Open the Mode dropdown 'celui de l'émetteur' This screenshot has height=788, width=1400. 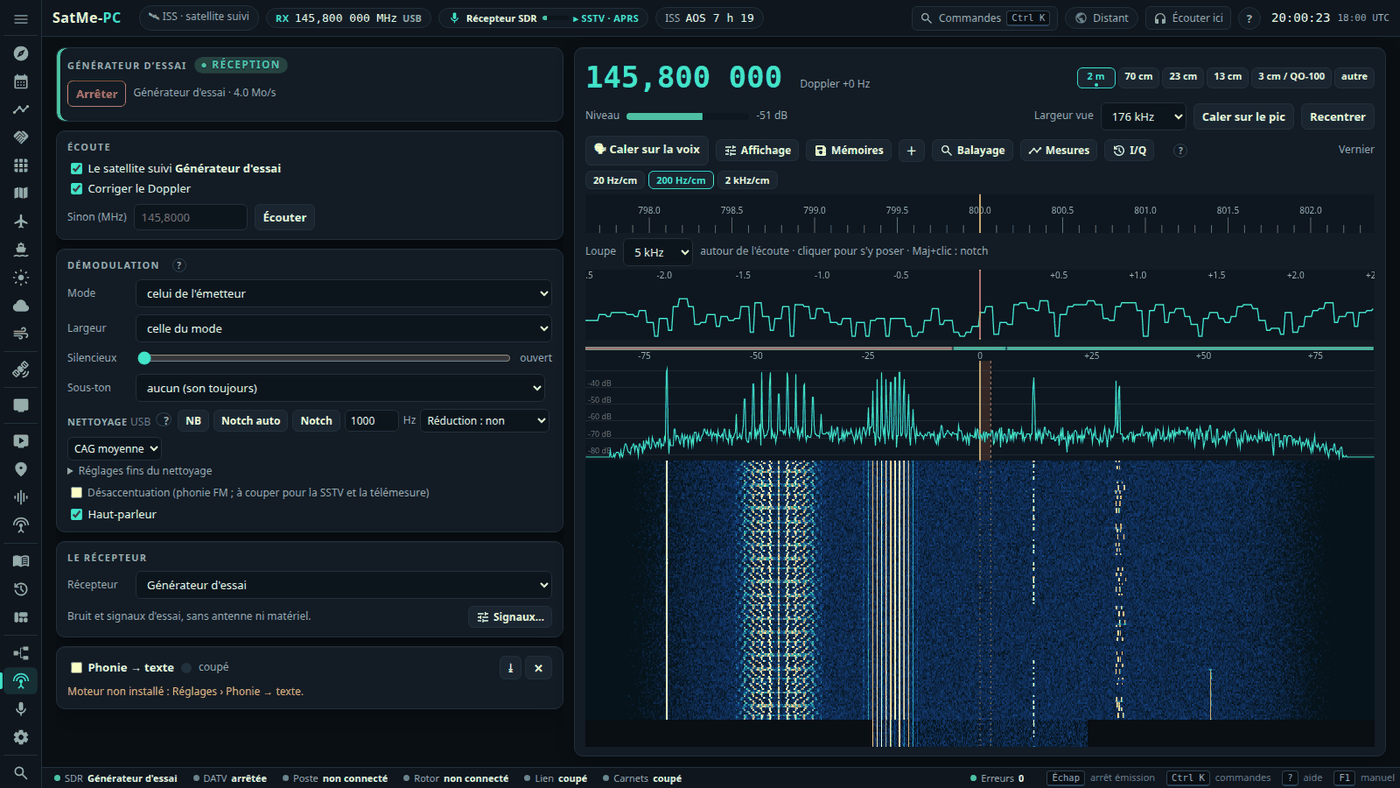343,294
